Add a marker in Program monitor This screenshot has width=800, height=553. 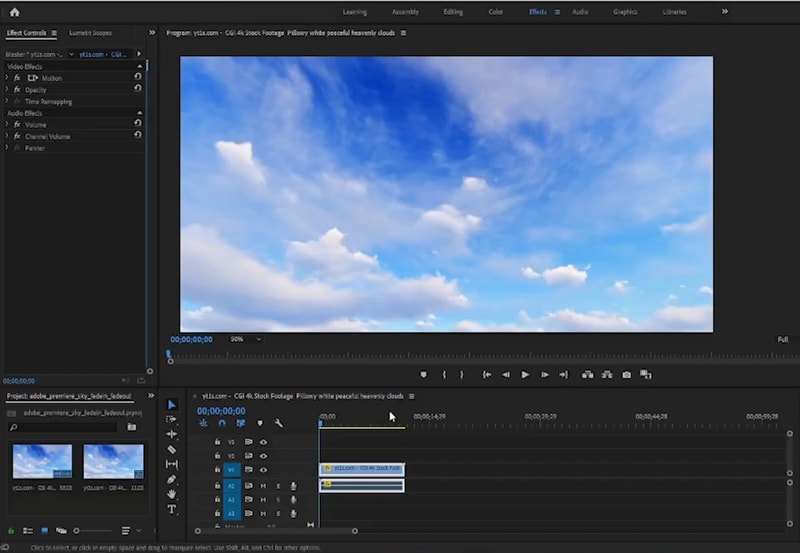423,374
